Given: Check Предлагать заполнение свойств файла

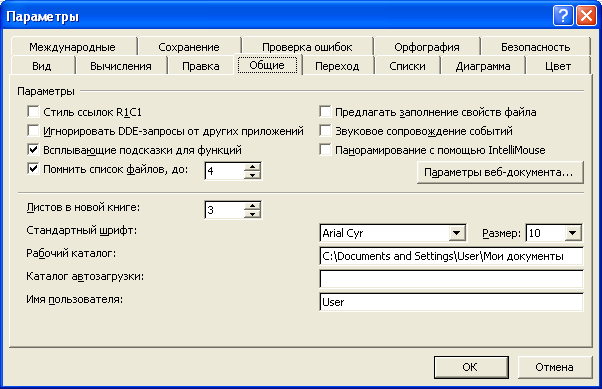Looking at the screenshot, I should (325, 112).
